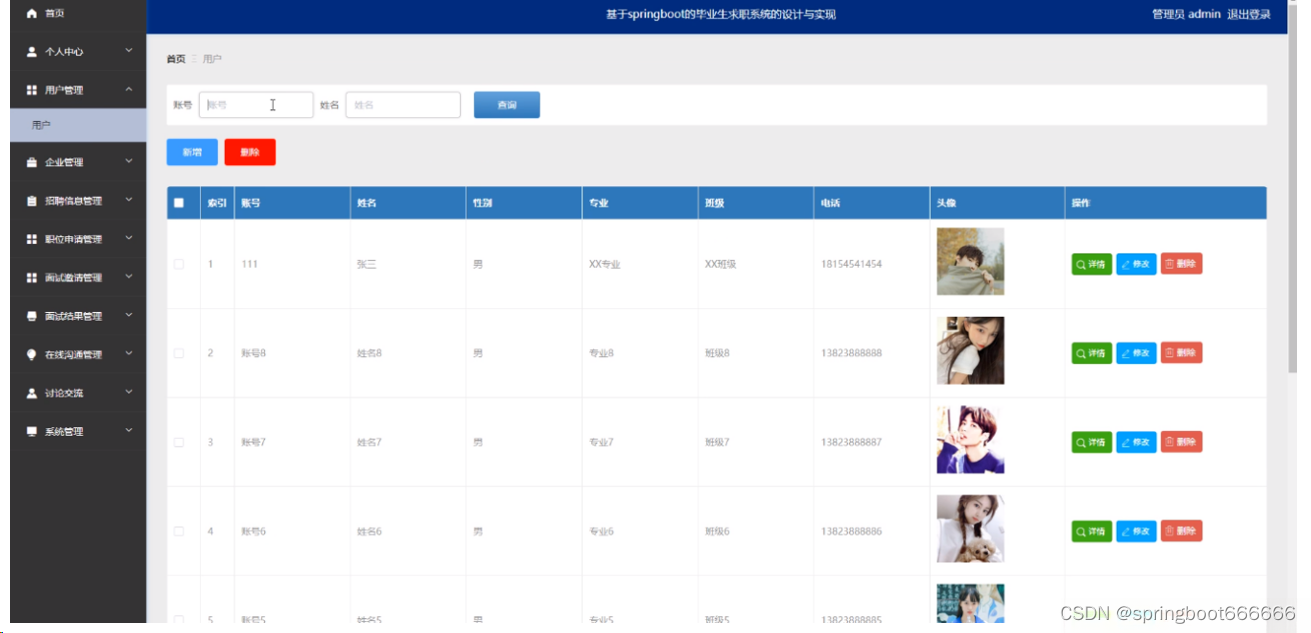Click the grid icon for 用户管理
The height and width of the screenshot is (633, 1311).
point(31,90)
